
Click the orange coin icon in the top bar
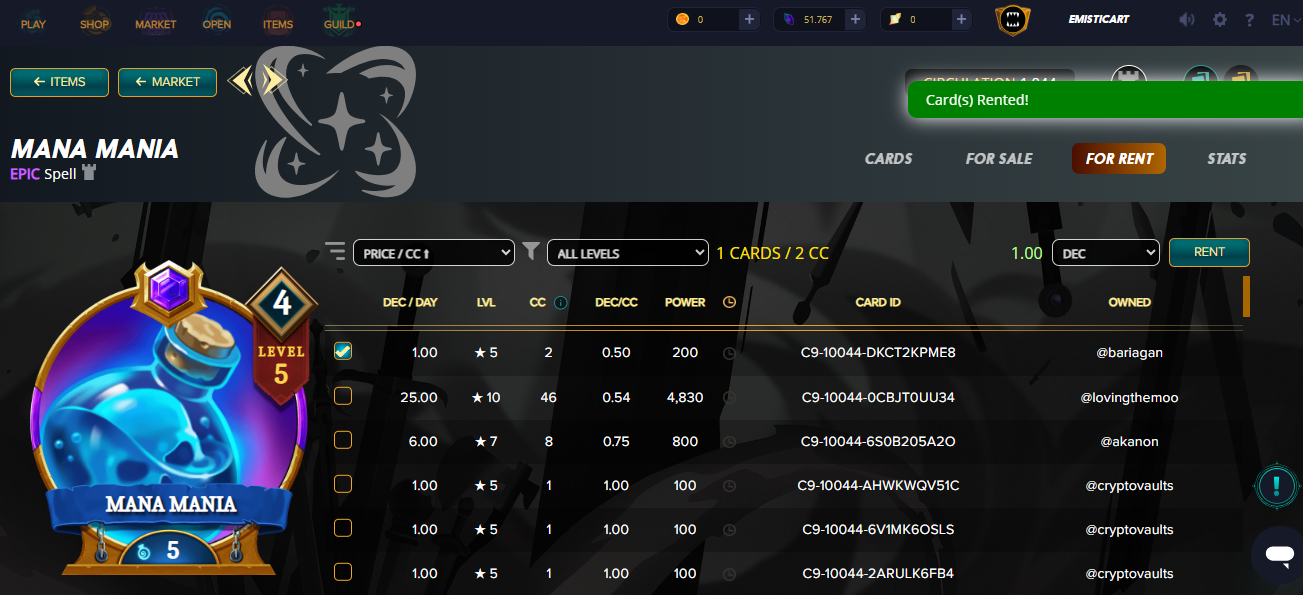point(682,19)
